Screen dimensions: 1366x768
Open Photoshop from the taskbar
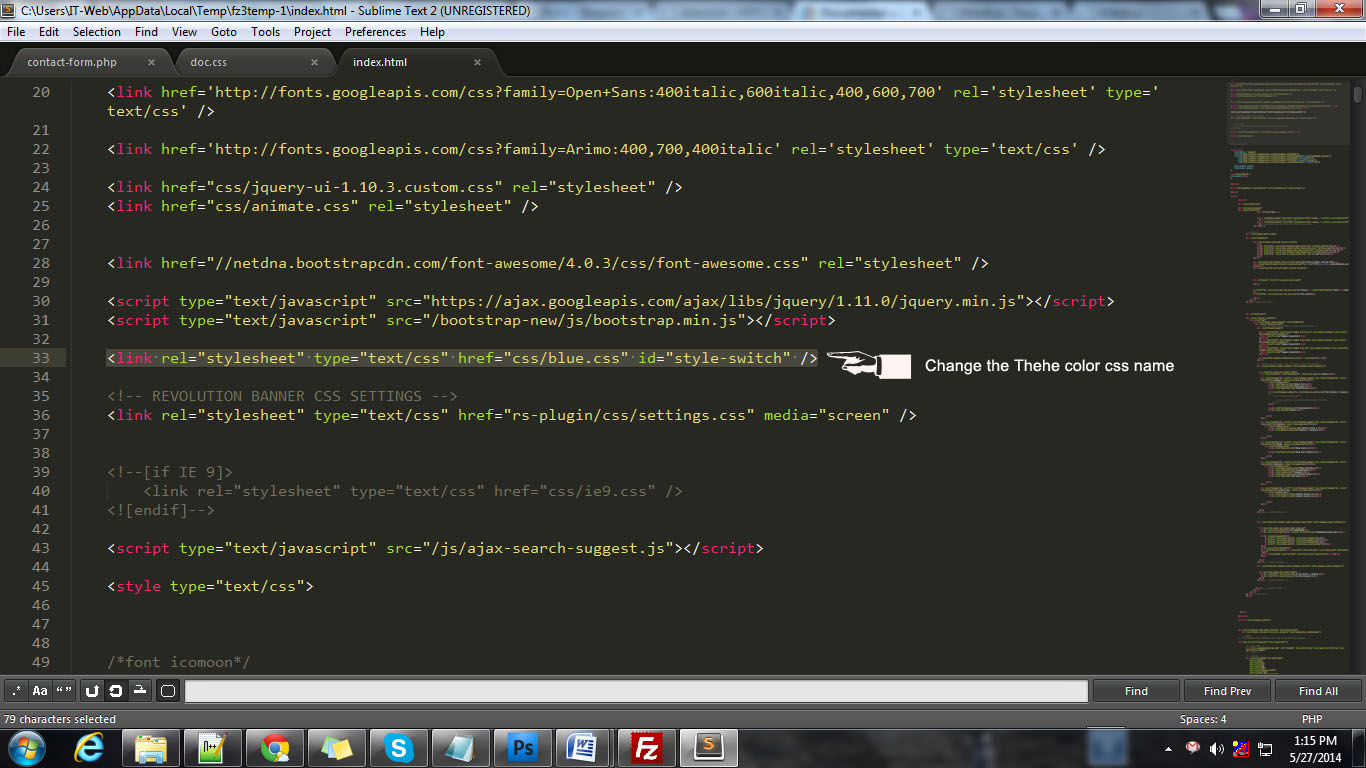tap(523, 747)
